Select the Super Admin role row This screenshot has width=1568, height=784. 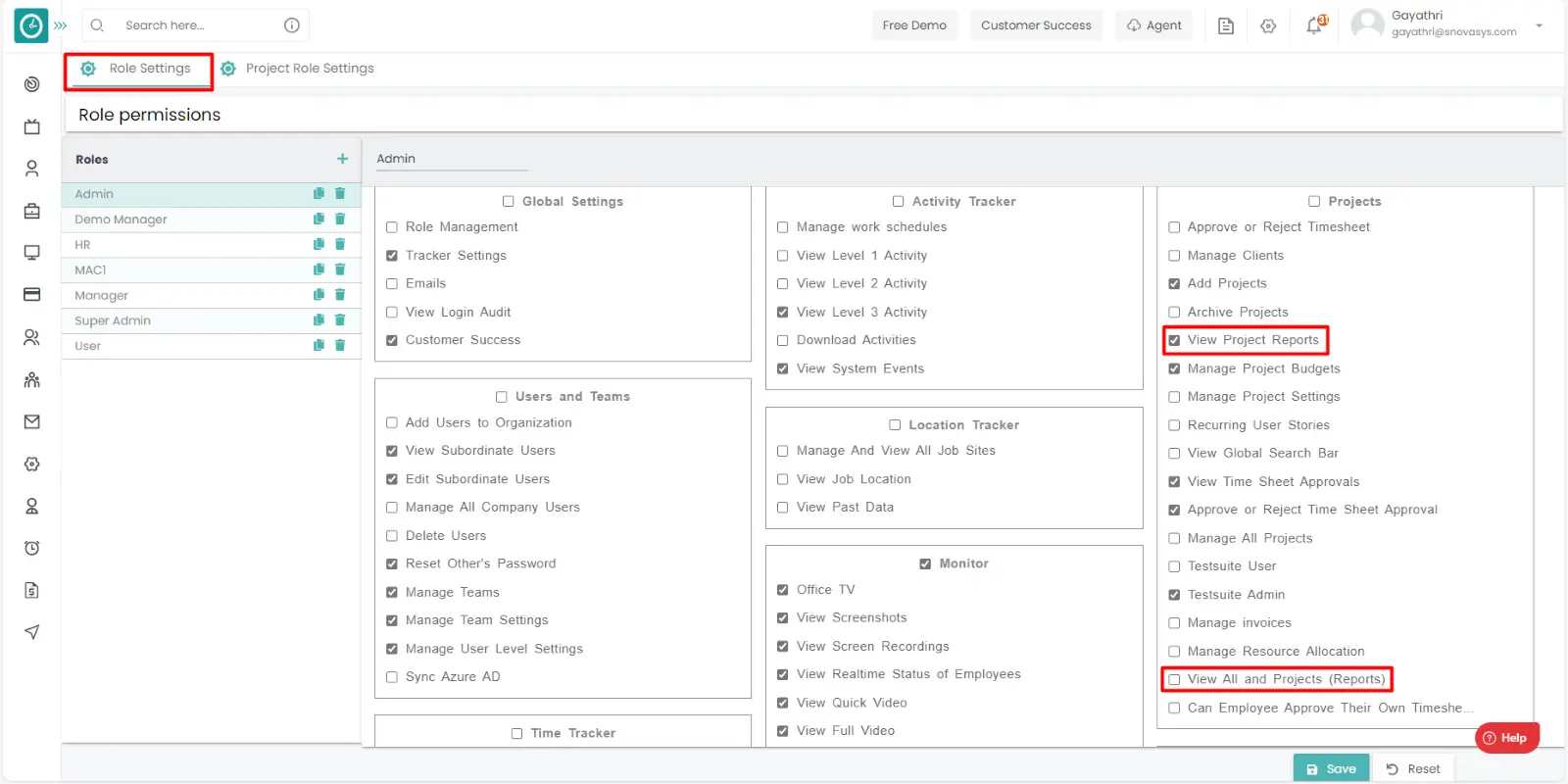coord(211,320)
